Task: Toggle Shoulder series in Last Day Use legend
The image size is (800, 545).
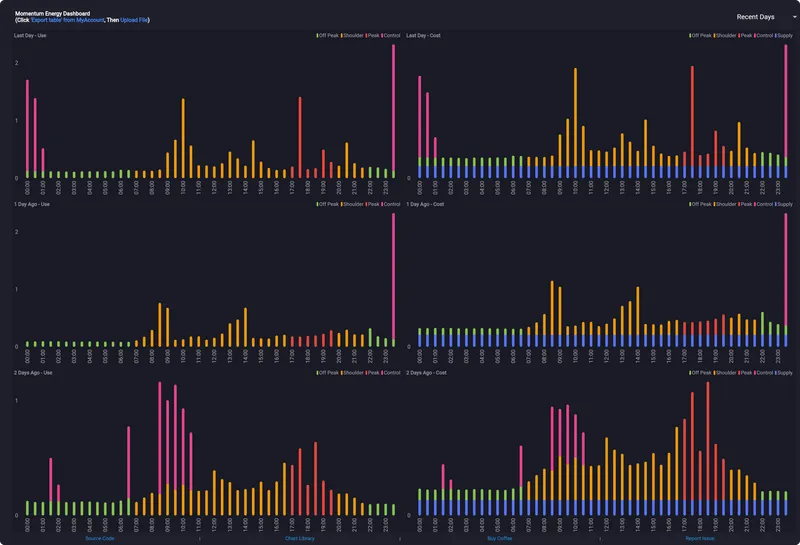Action: [x=355, y=36]
